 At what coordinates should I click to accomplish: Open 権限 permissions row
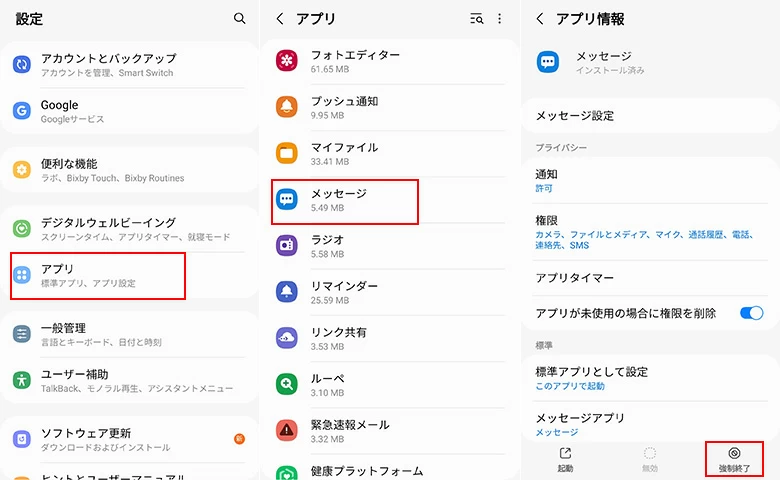pos(650,232)
